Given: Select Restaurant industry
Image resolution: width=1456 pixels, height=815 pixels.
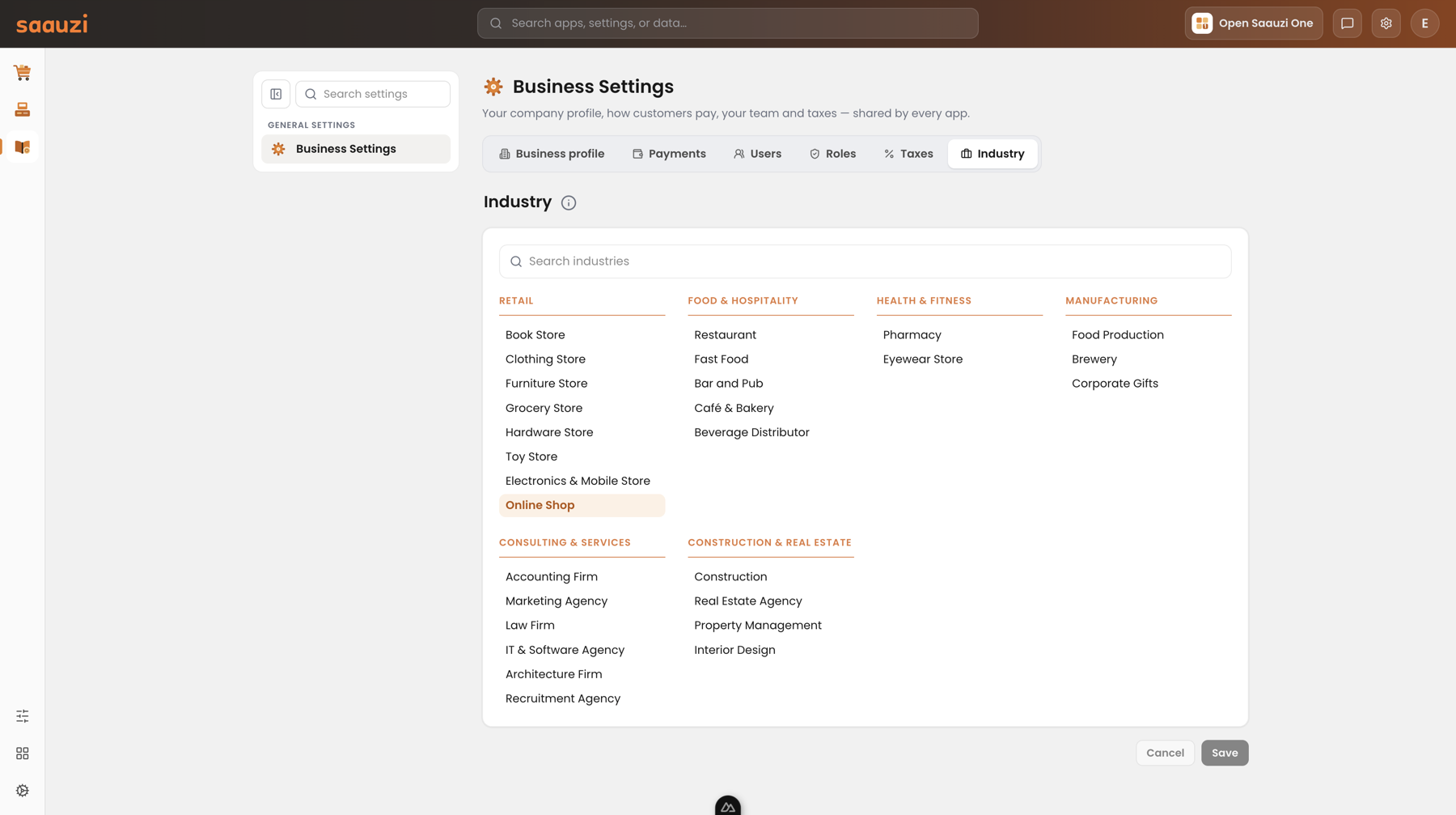Looking at the screenshot, I should click(771, 335).
